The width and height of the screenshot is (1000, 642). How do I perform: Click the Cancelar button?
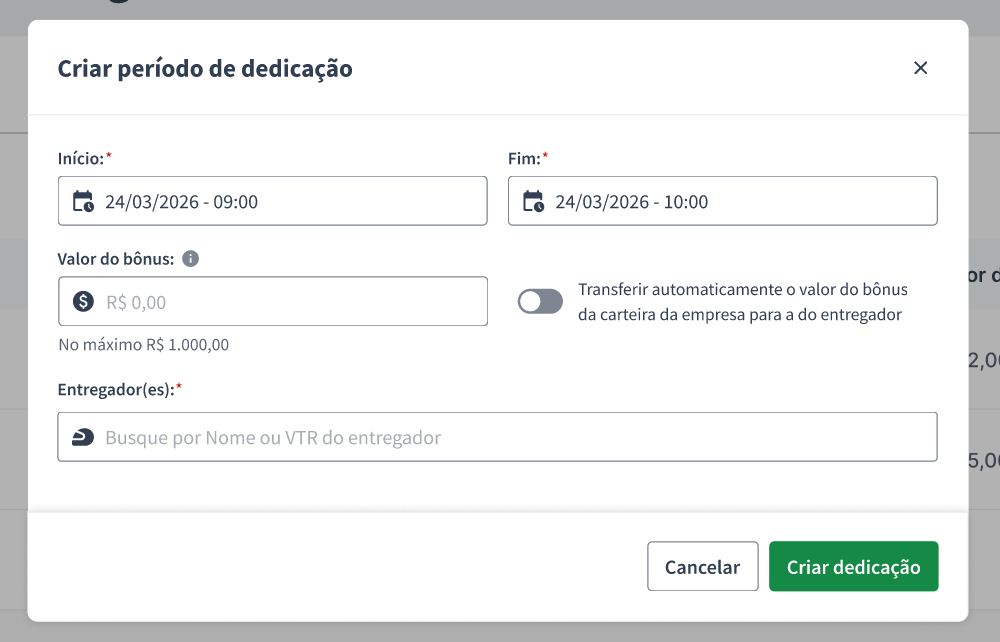(703, 566)
